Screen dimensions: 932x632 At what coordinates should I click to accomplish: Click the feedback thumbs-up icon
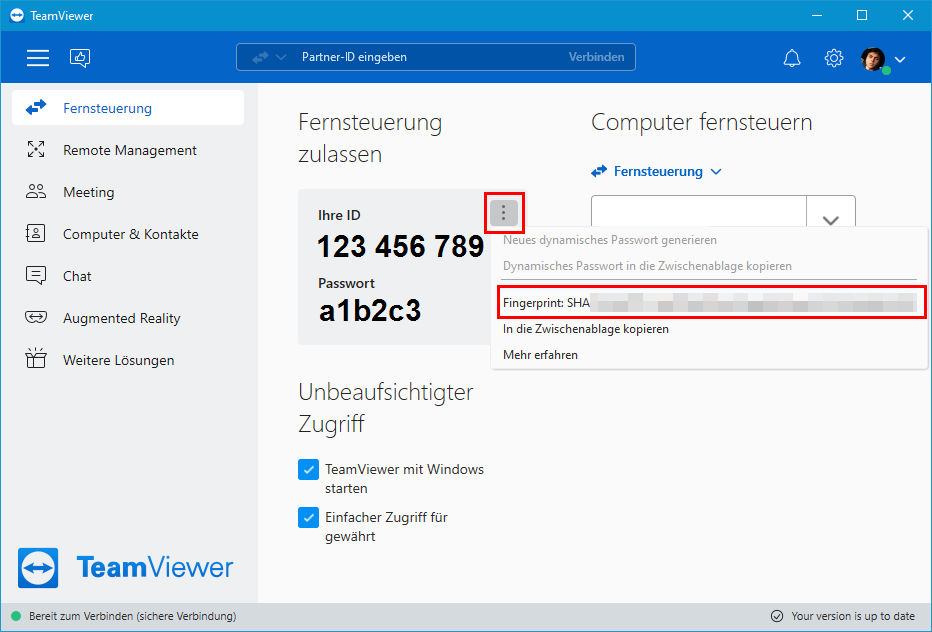(80, 58)
